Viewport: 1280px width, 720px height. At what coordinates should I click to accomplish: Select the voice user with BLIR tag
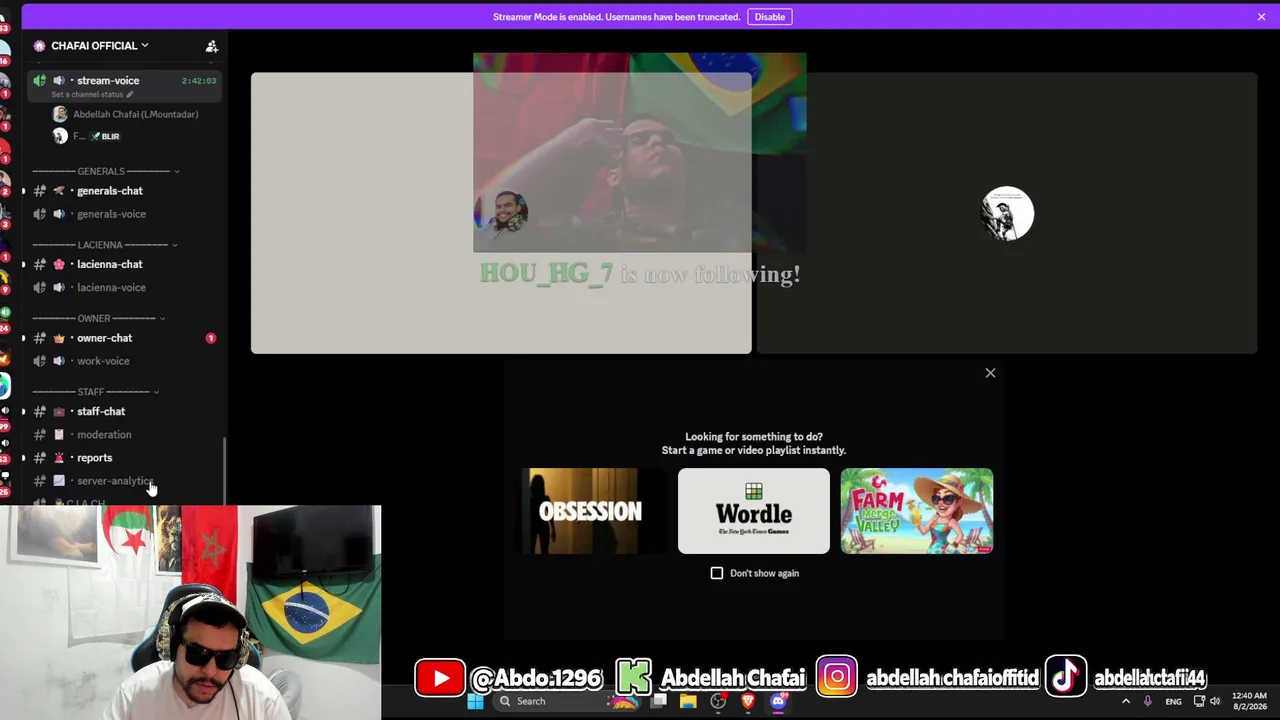[87, 136]
